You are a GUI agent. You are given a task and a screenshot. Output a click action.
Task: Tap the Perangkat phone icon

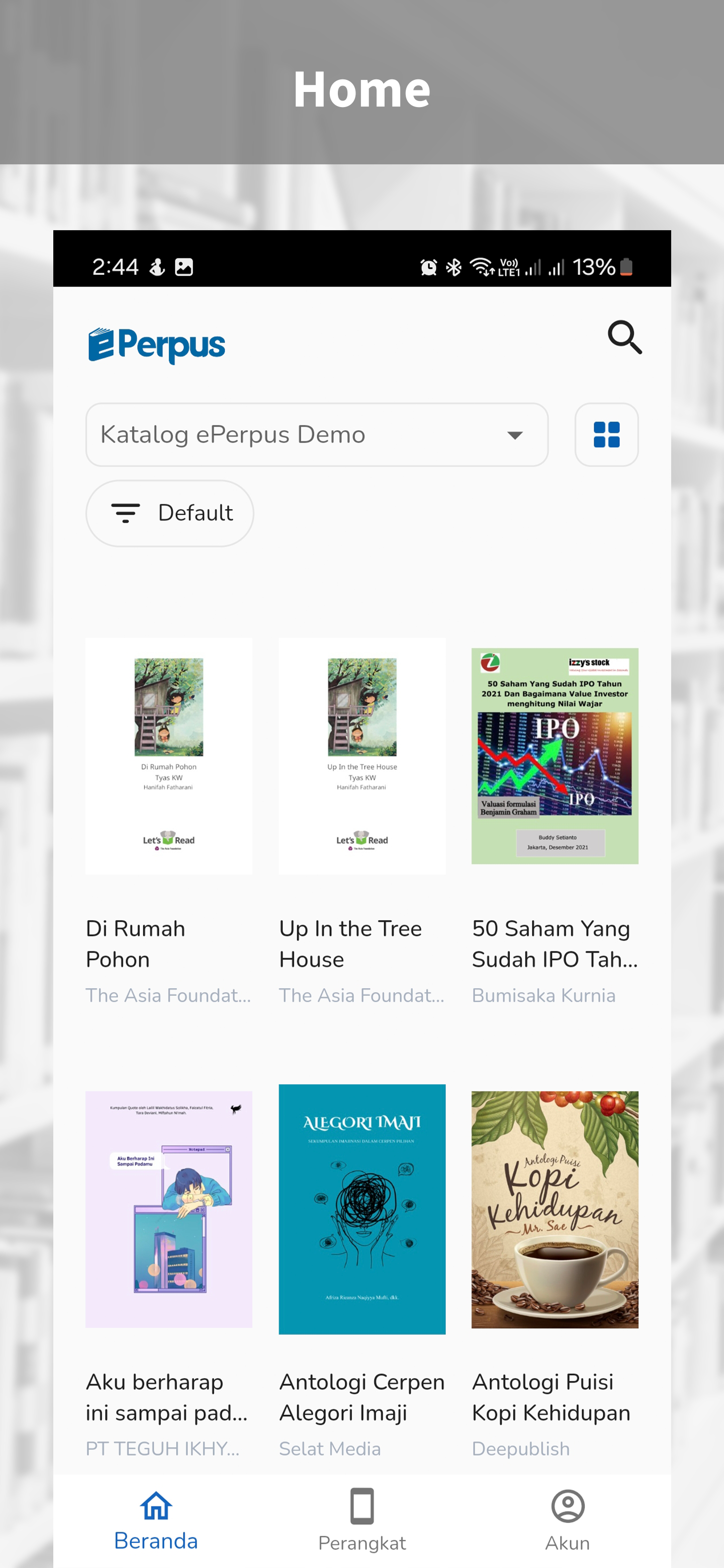(361, 1506)
